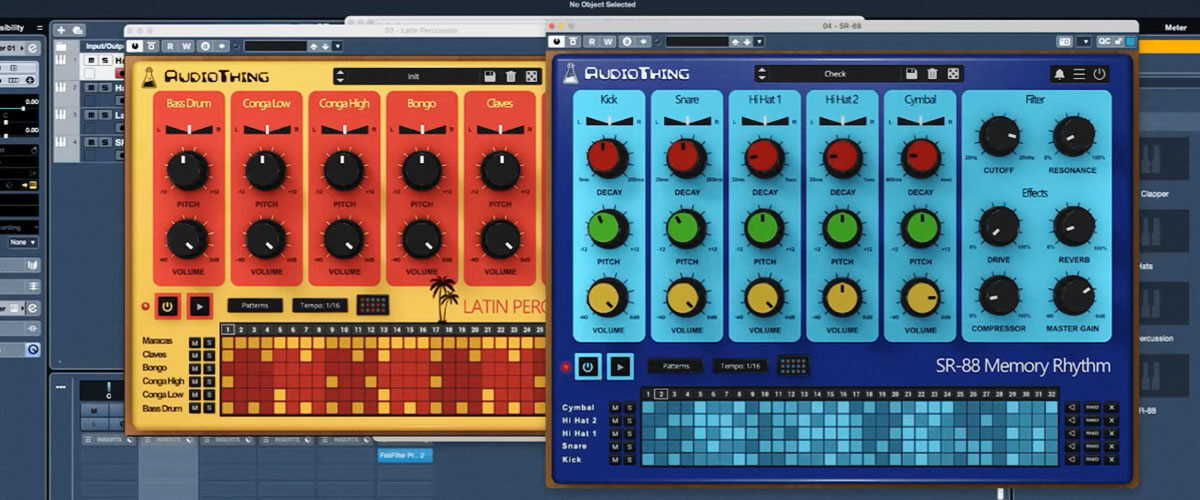Click the Master Gain knob
The image size is (1200, 500).
point(1074,295)
